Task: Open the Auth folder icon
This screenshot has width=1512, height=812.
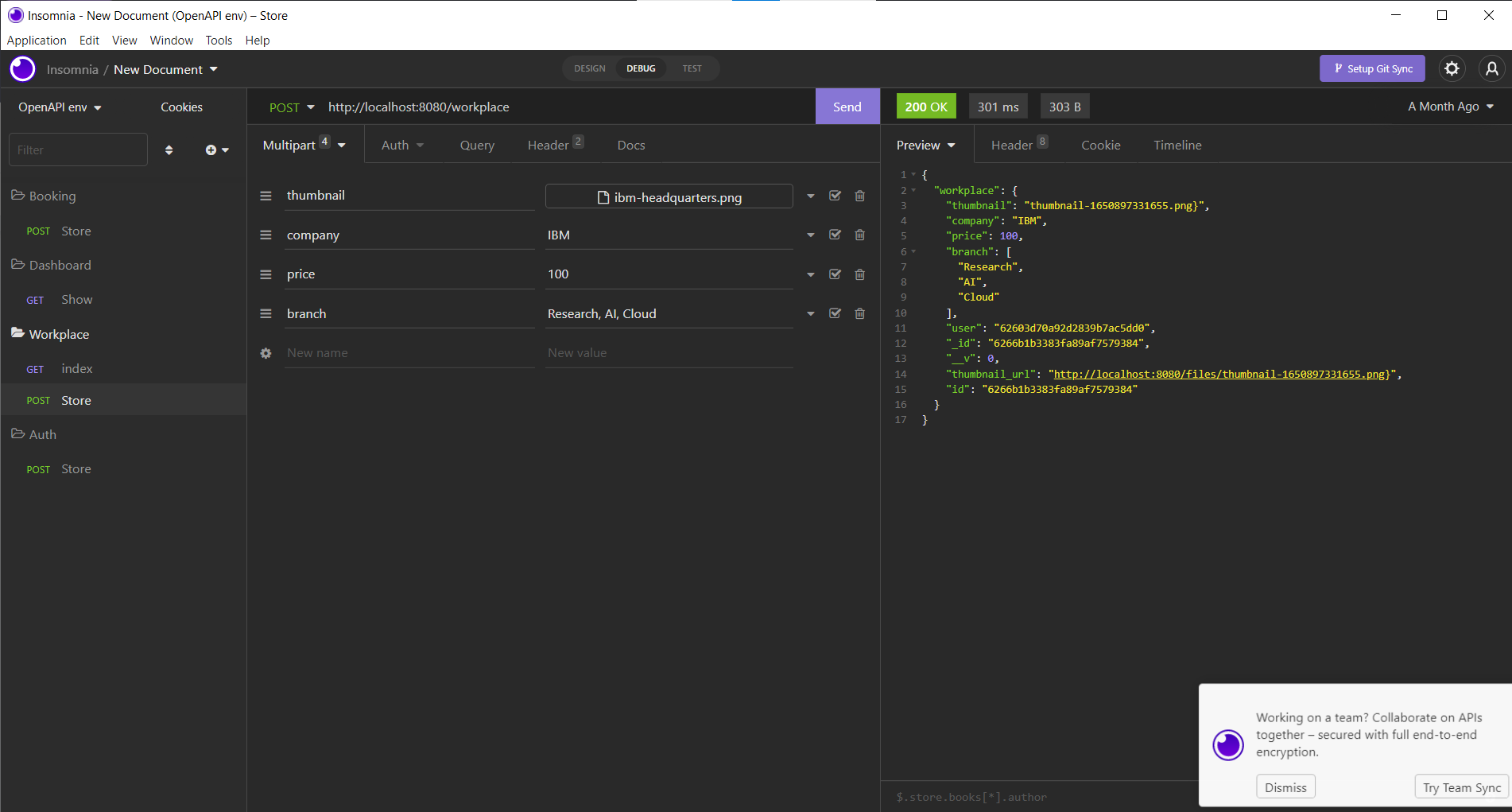Action: (17, 433)
